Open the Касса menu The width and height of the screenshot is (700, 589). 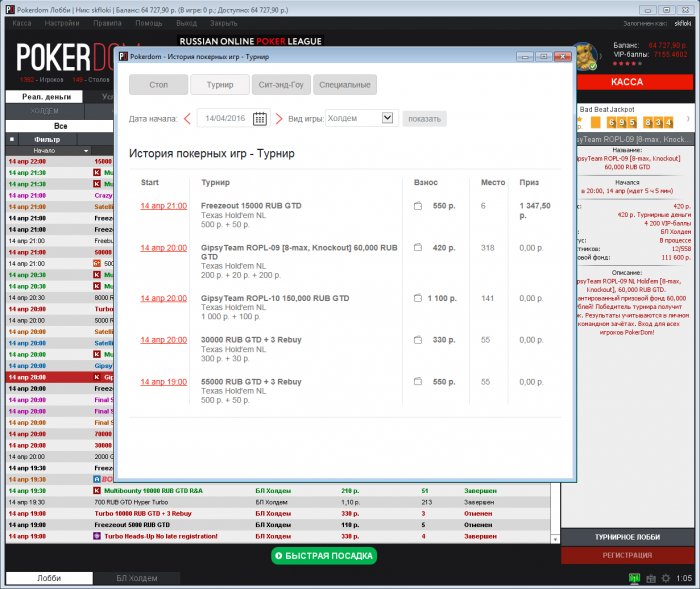(22, 23)
